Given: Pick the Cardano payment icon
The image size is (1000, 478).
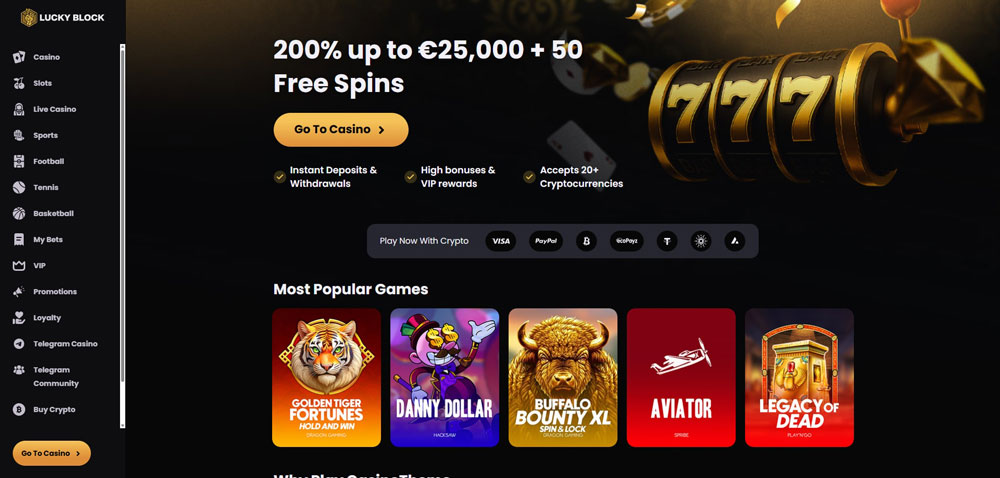Looking at the screenshot, I should pyautogui.click(x=701, y=241).
